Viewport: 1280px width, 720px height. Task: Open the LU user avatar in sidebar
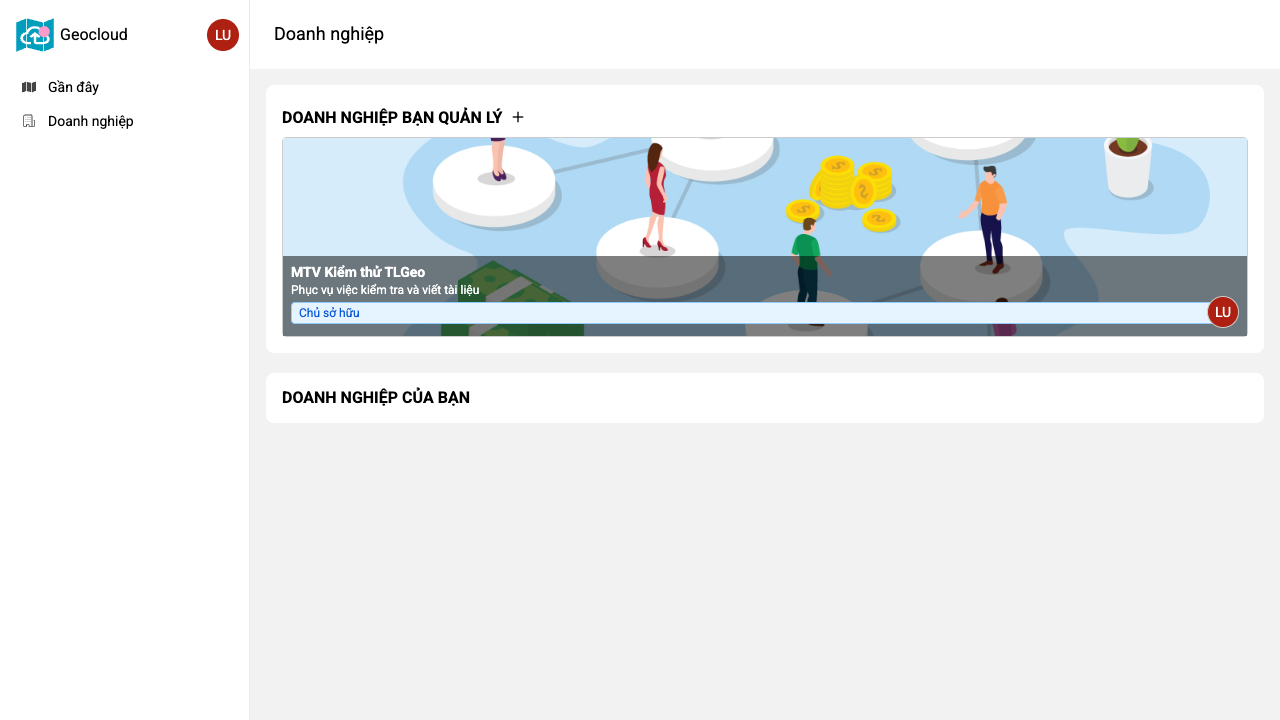tap(222, 35)
